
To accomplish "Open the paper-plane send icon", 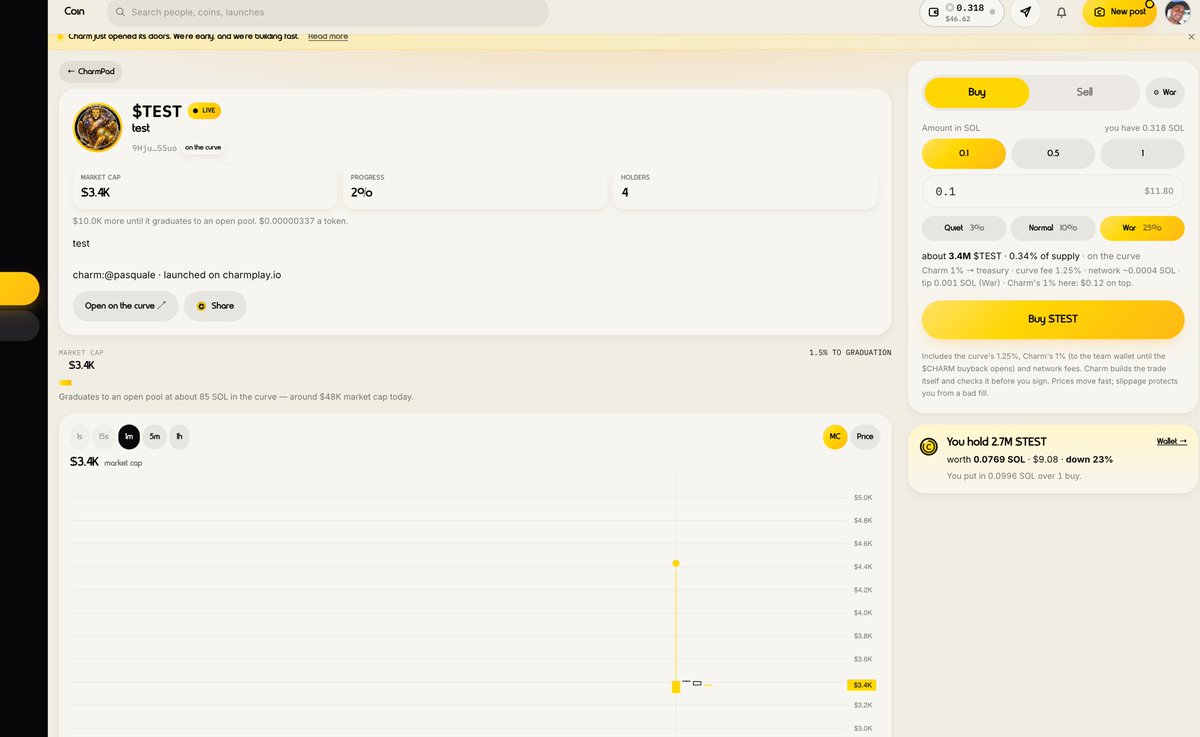I will (1025, 12).
